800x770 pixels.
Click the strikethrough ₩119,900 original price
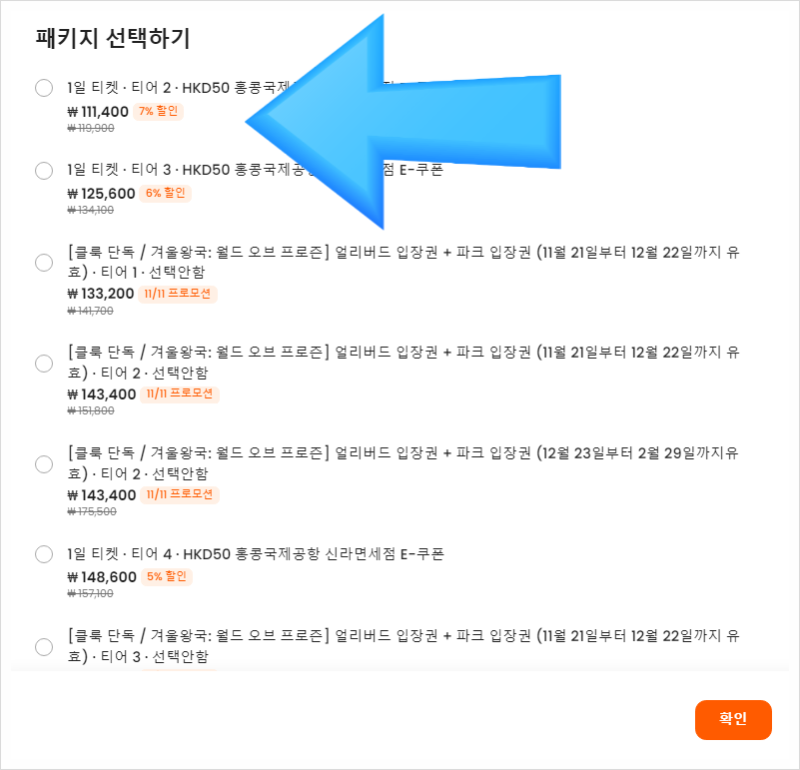[91, 128]
